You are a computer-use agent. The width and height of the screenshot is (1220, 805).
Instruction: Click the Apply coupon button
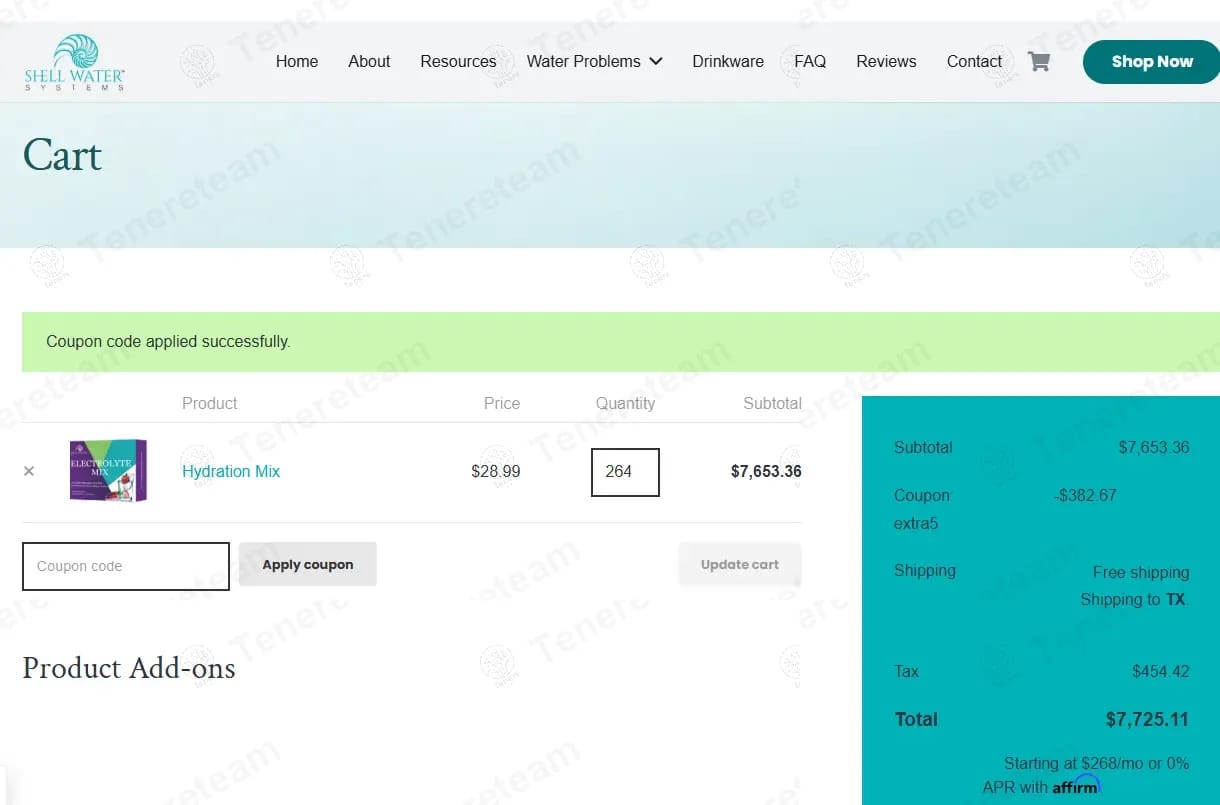pyautogui.click(x=308, y=564)
